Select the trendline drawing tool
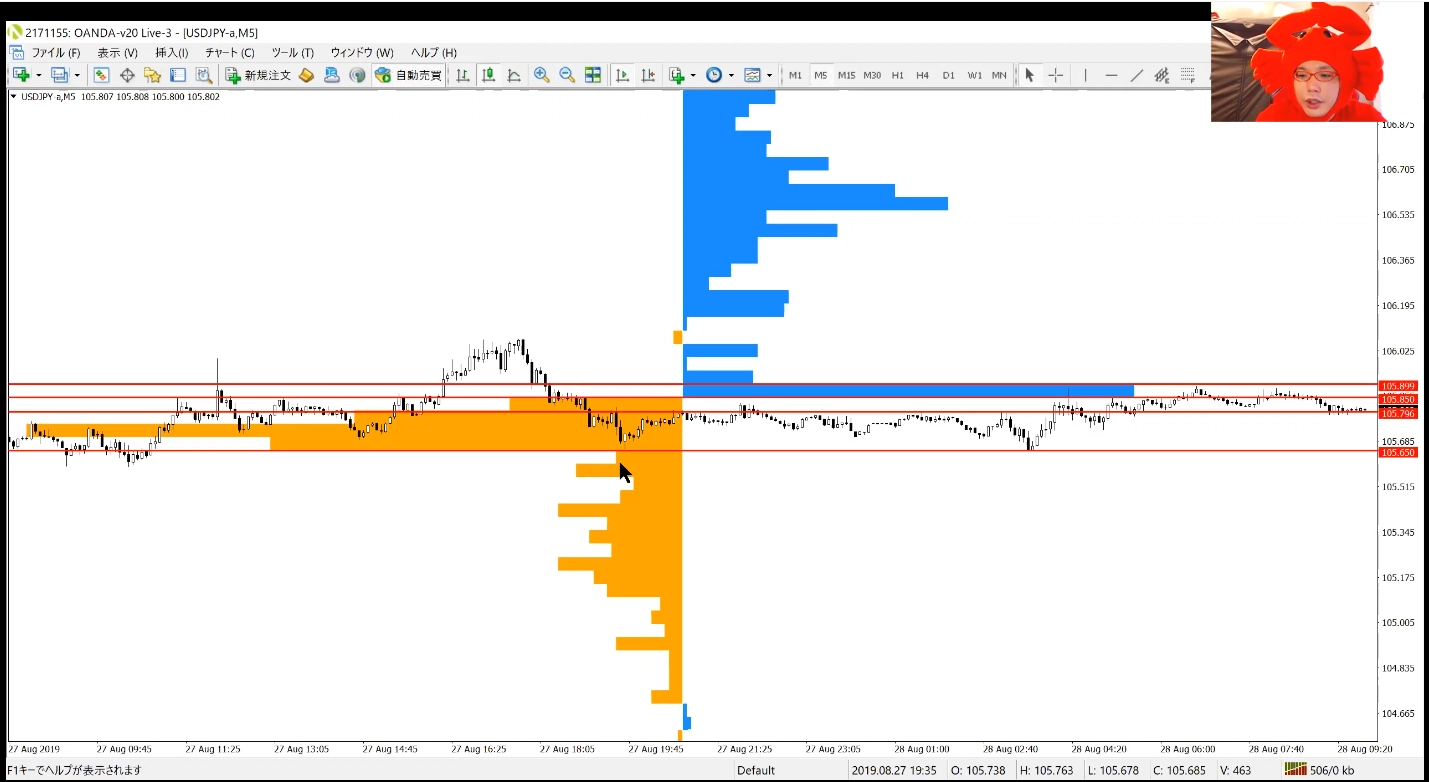This screenshot has width=1429, height=782. [1137, 75]
